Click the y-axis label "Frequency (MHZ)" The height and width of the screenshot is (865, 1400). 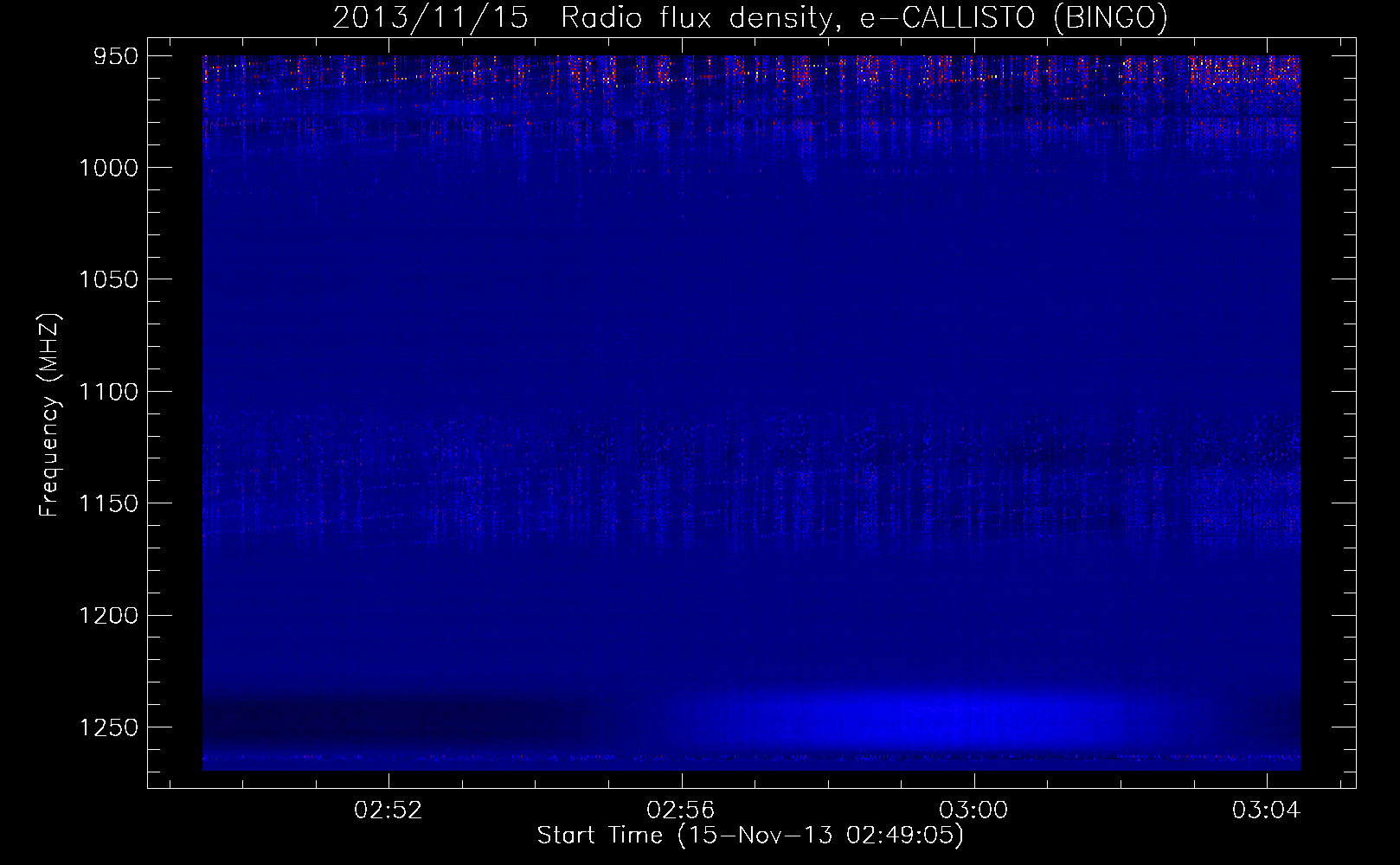[x=50, y=415]
